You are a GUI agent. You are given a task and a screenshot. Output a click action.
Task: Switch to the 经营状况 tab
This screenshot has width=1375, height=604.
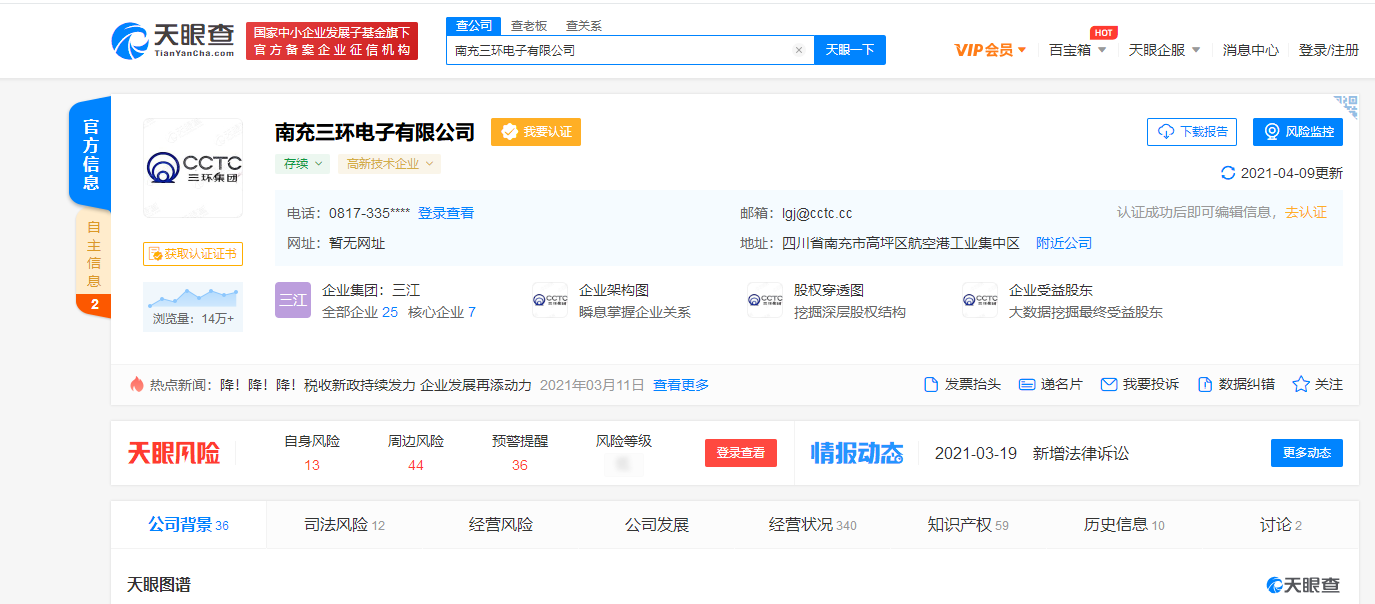(x=813, y=525)
